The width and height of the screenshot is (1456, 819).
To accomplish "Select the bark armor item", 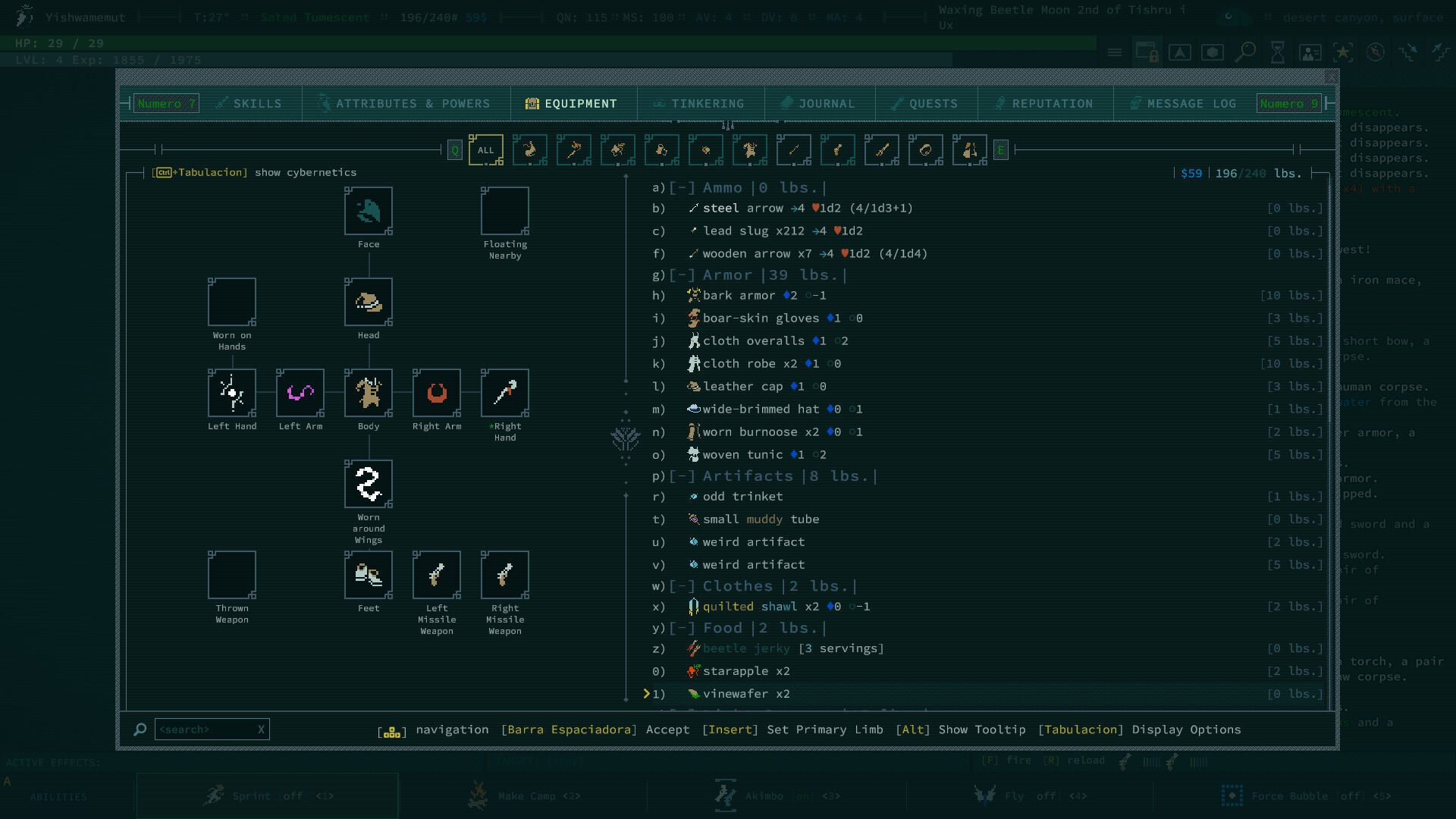I will (738, 296).
